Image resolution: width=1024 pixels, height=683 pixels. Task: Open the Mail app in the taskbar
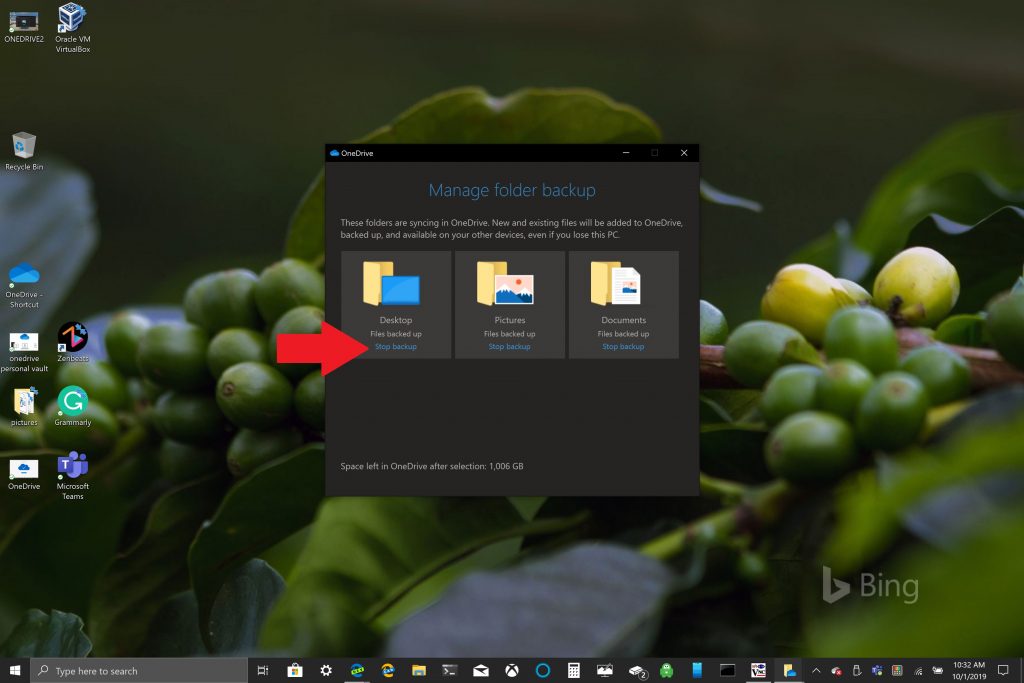click(481, 671)
